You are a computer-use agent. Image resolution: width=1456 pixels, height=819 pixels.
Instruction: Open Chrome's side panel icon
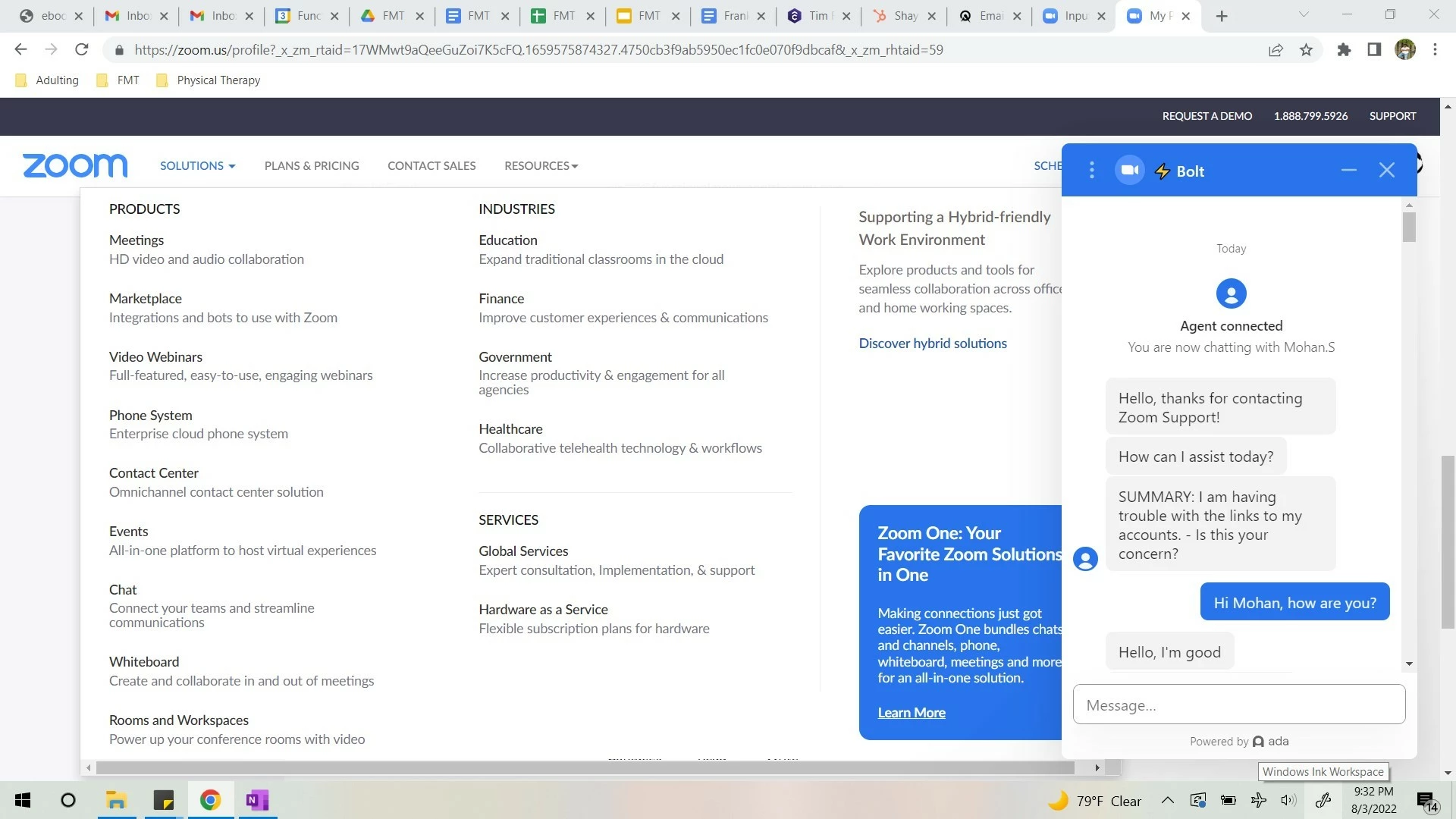point(1374,50)
